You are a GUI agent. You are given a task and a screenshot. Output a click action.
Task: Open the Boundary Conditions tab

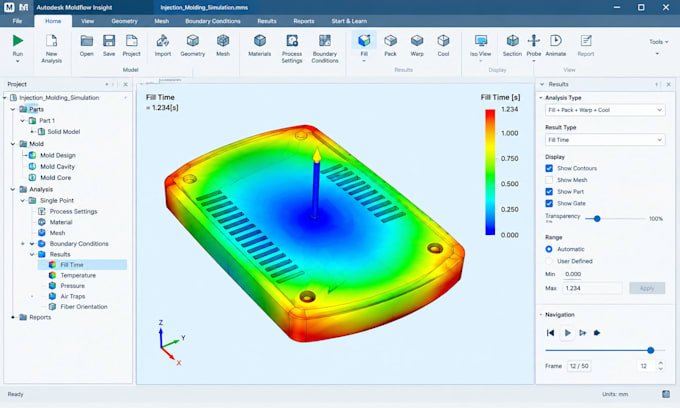pos(213,21)
